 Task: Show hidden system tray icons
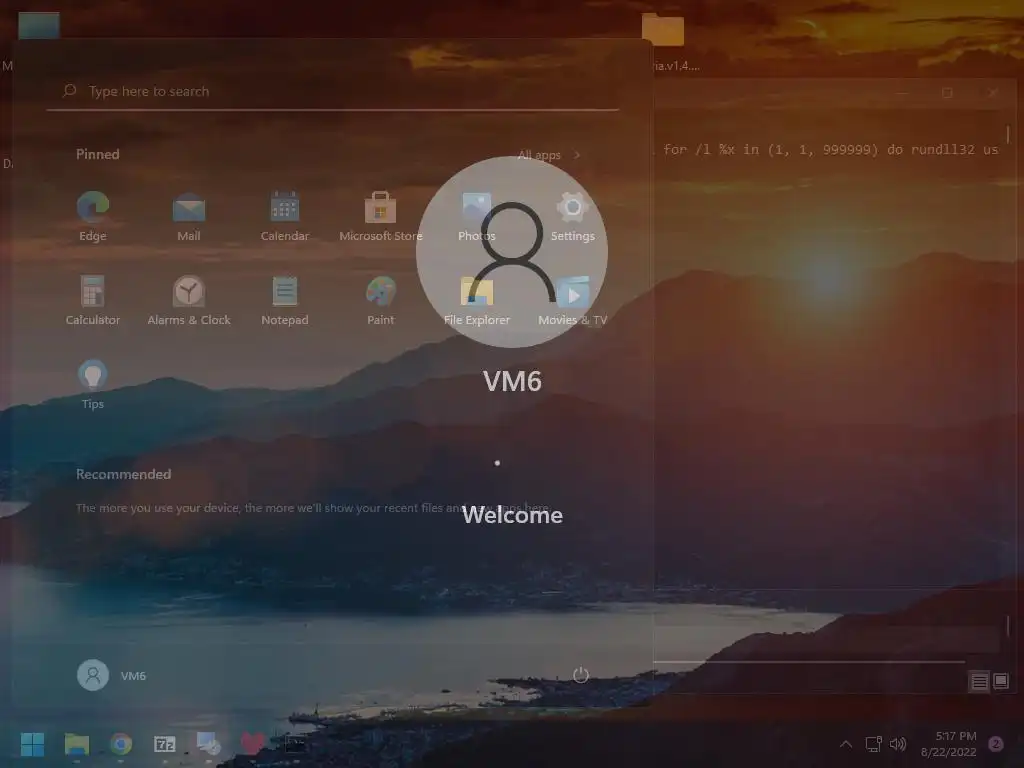pos(846,744)
